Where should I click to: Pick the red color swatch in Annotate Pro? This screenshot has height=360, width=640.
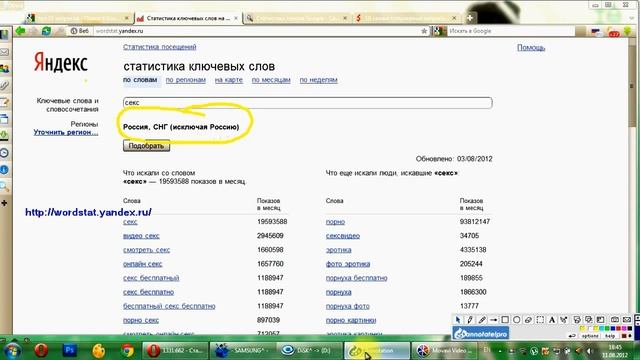tap(618, 328)
